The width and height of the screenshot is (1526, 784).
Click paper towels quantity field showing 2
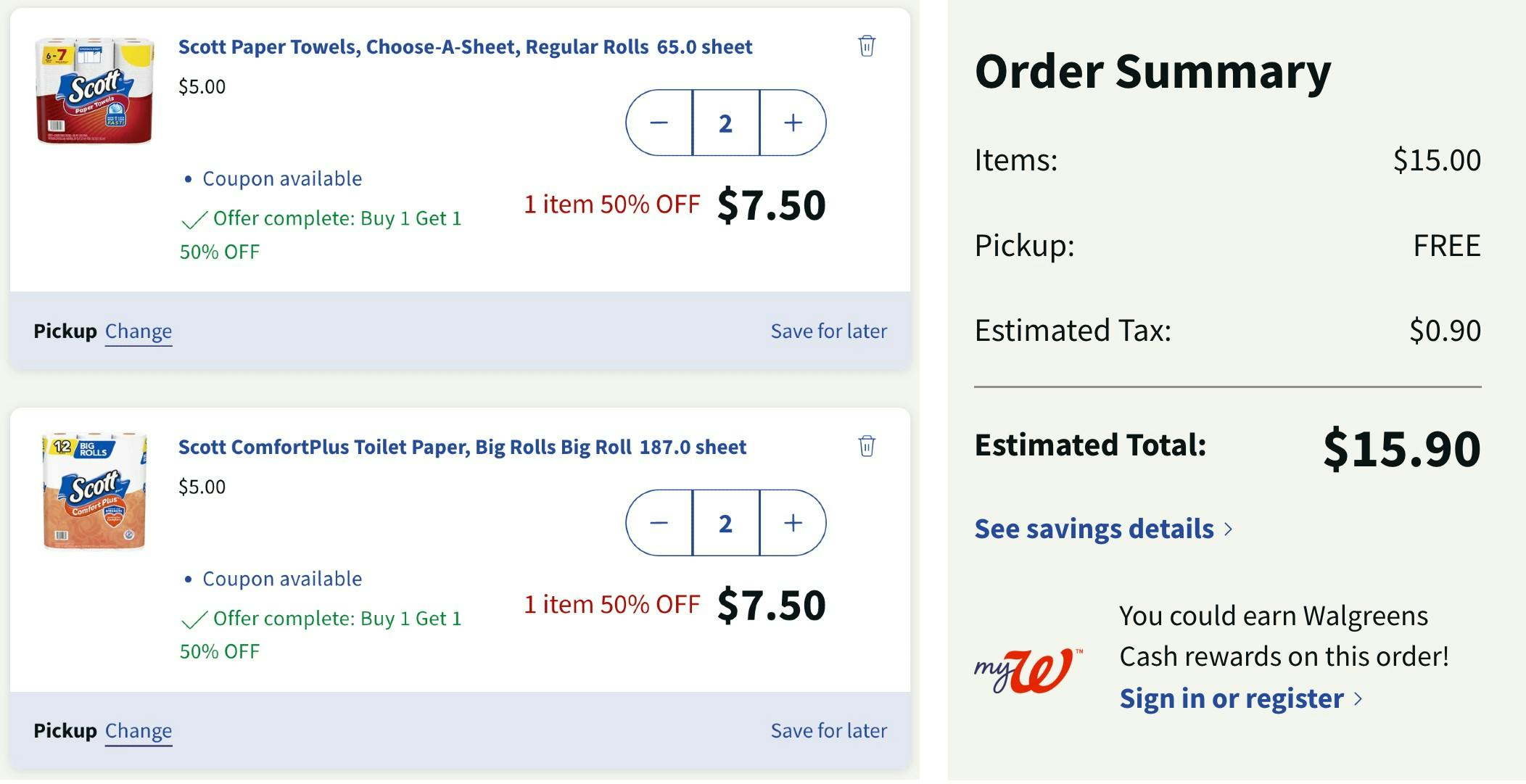(725, 123)
